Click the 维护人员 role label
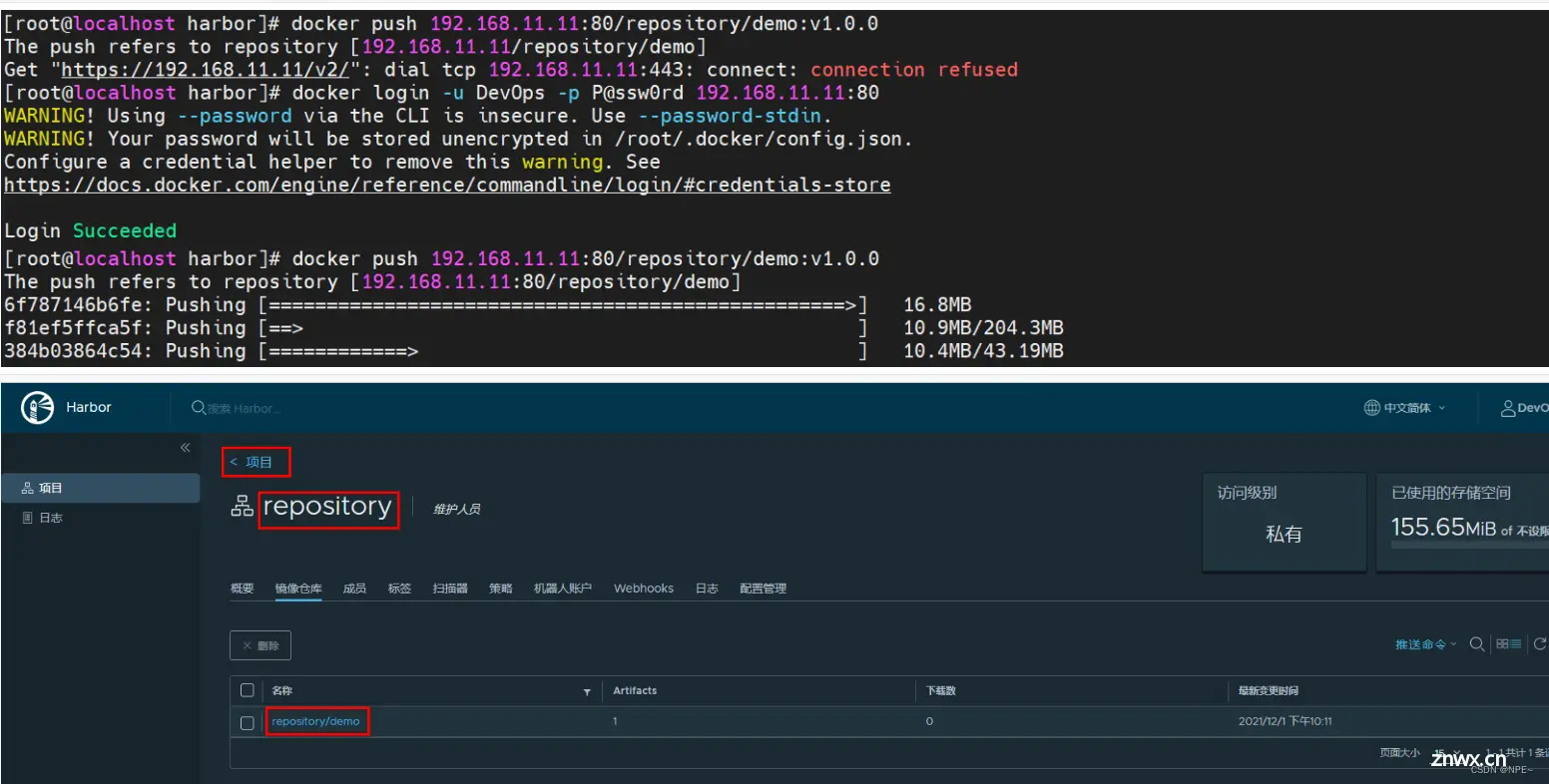 tap(456, 509)
